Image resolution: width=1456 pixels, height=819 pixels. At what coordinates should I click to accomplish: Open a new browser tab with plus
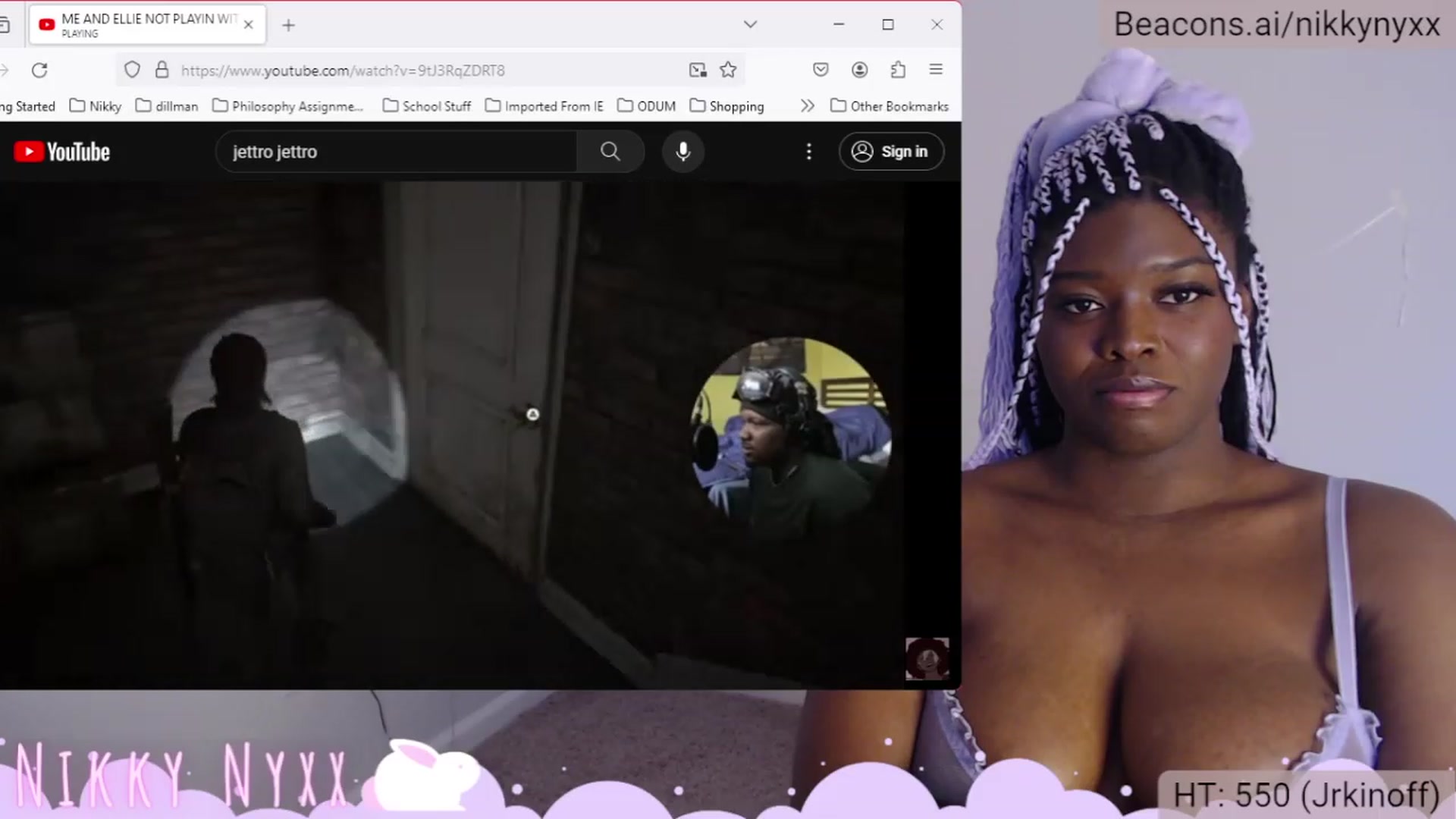288,25
